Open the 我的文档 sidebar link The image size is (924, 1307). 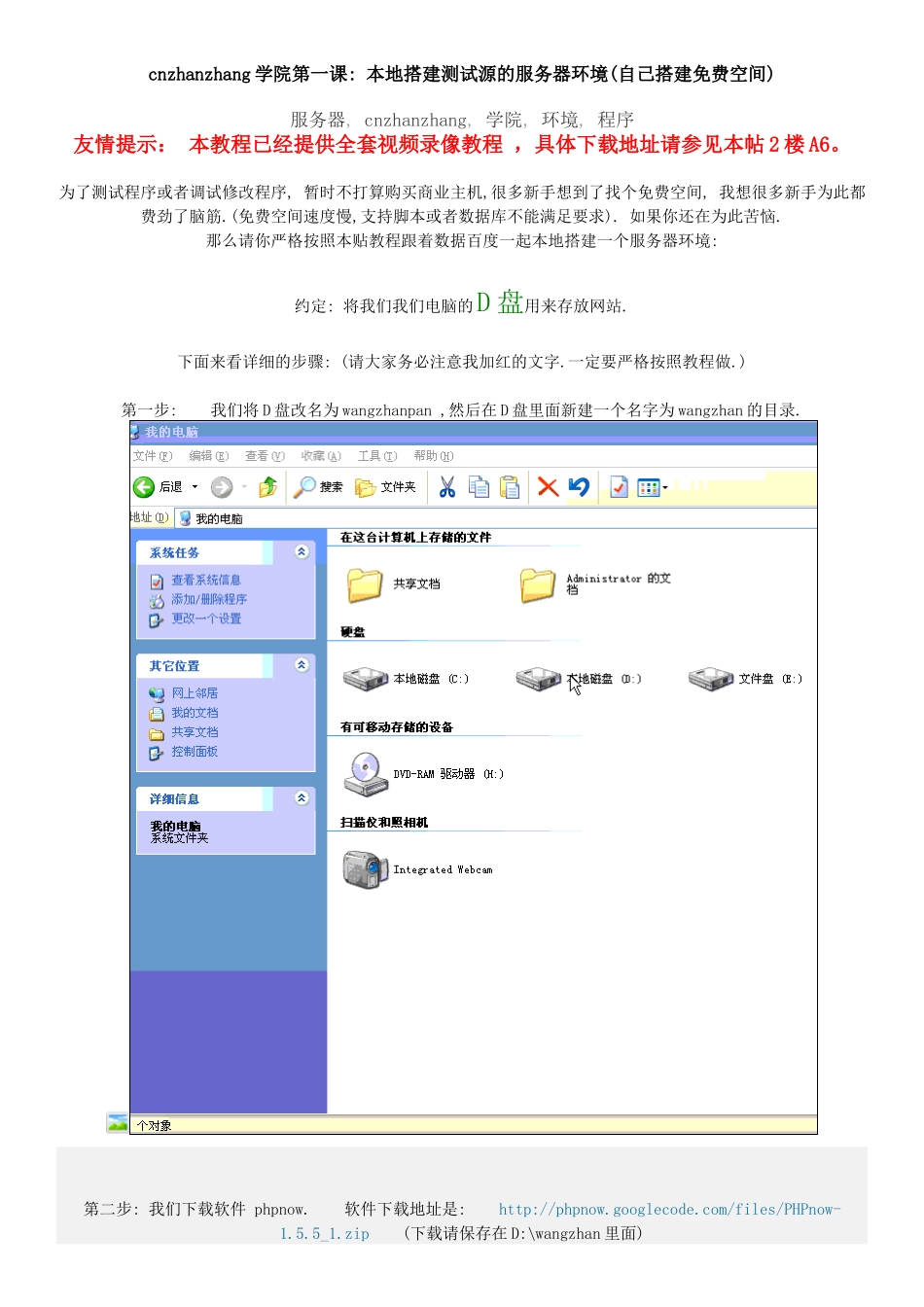(195, 713)
